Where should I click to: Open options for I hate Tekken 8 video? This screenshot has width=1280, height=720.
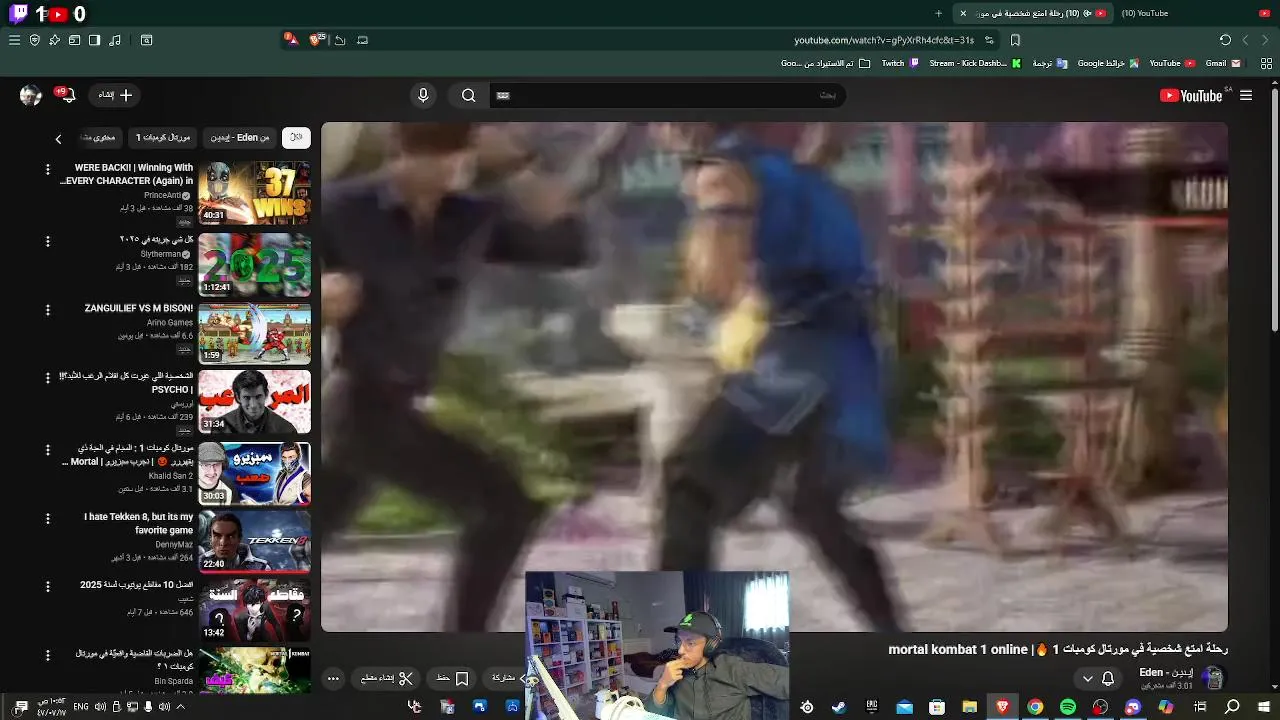pos(47,519)
